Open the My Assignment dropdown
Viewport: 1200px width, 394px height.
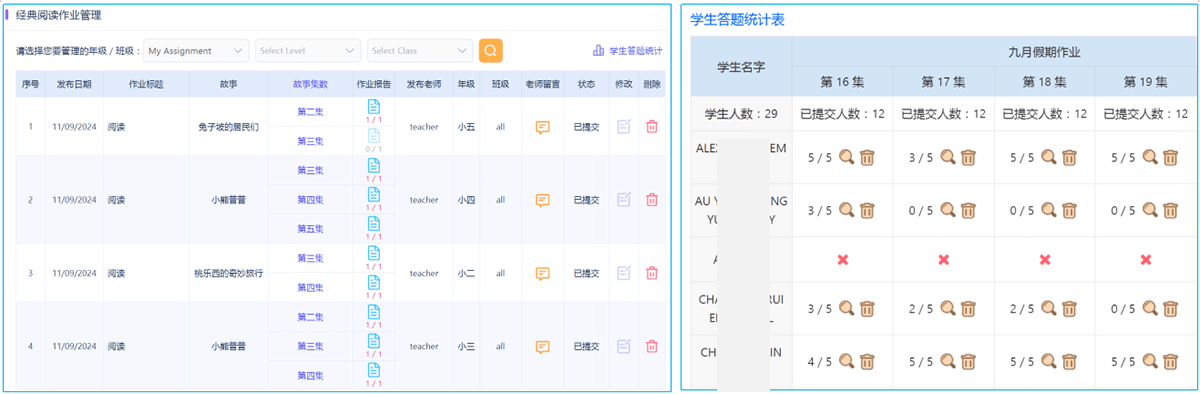point(196,50)
